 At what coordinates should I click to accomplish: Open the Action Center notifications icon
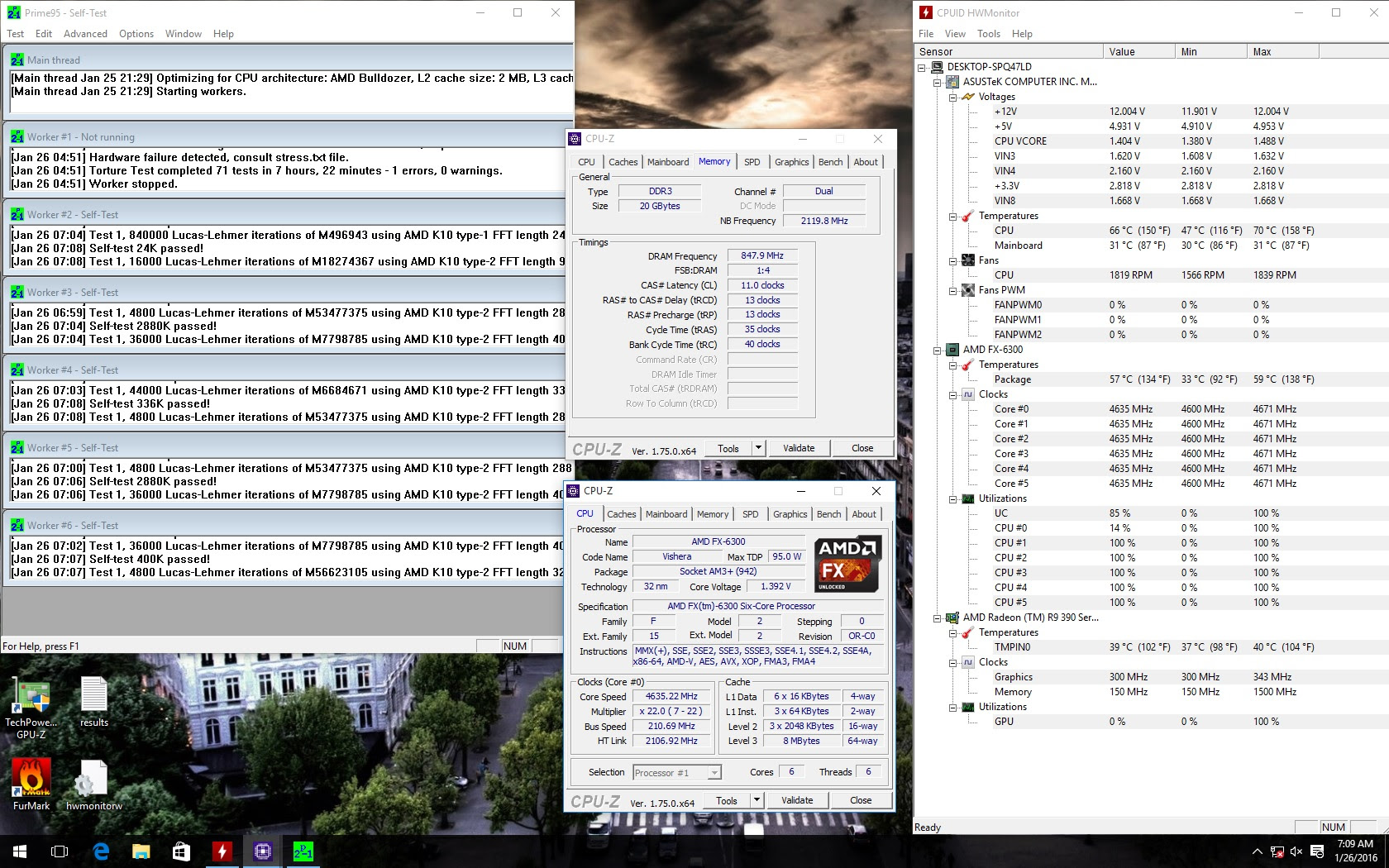[1317, 851]
